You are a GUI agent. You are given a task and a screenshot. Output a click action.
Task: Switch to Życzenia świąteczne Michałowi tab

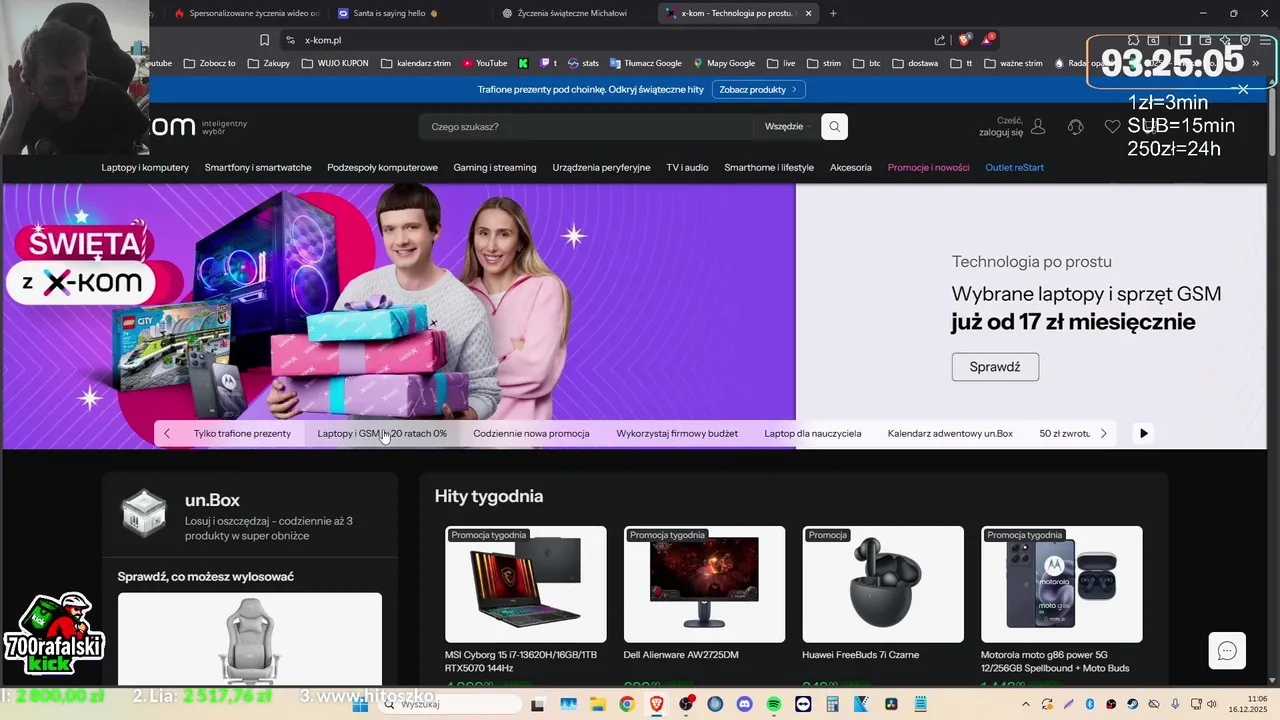point(572,13)
